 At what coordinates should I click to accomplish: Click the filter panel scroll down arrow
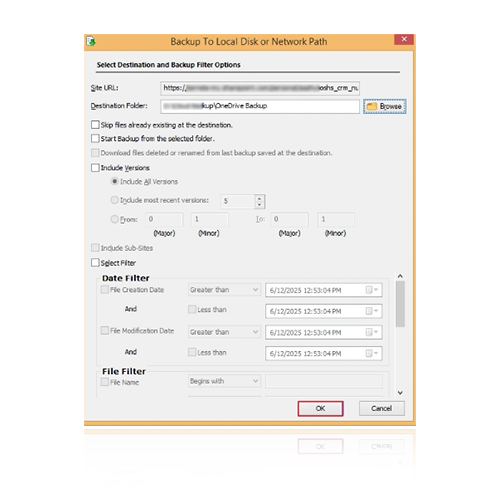(400, 393)
